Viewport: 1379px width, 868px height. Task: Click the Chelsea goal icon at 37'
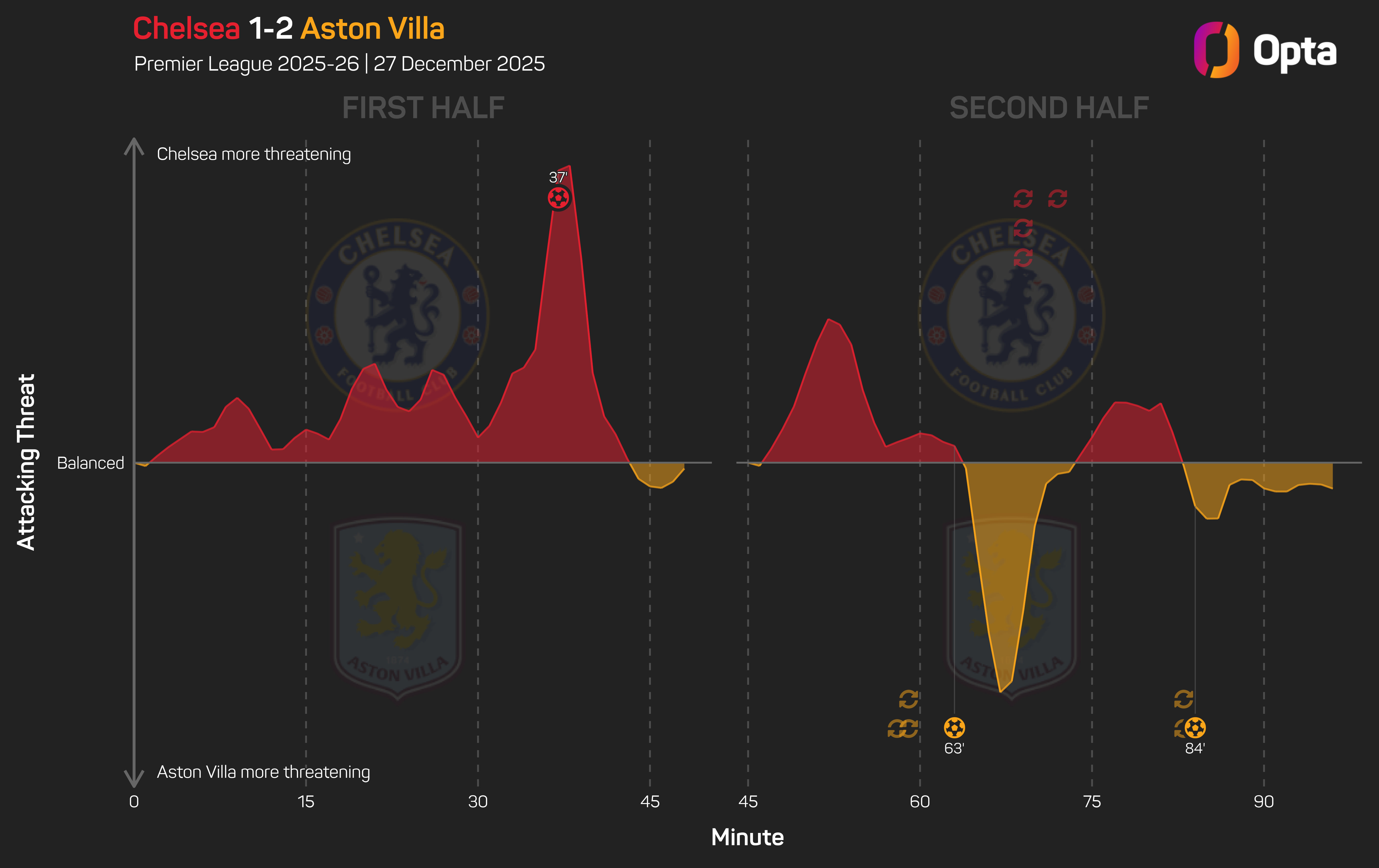click(558, 198)
